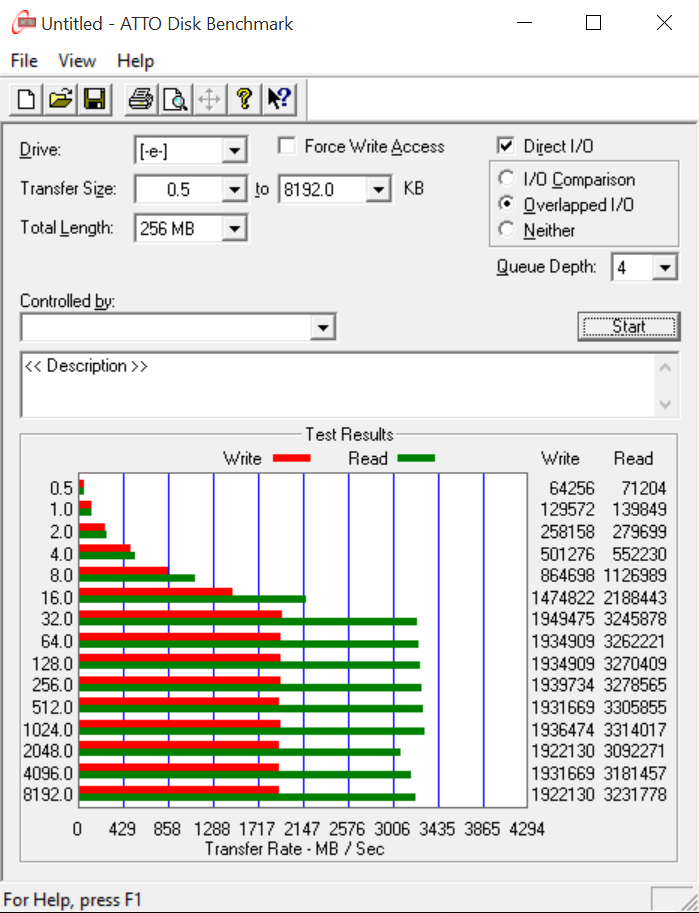The image size is (699, 913).
Task: Open Print Preview from the toolbar
Action: click(x=175, y=99)
